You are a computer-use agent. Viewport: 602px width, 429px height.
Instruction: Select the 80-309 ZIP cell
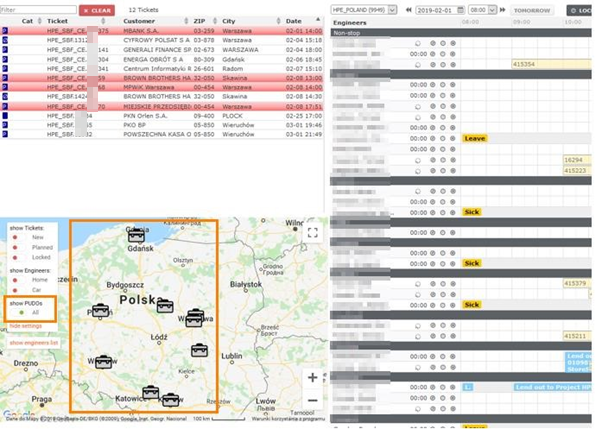point(204,60)
